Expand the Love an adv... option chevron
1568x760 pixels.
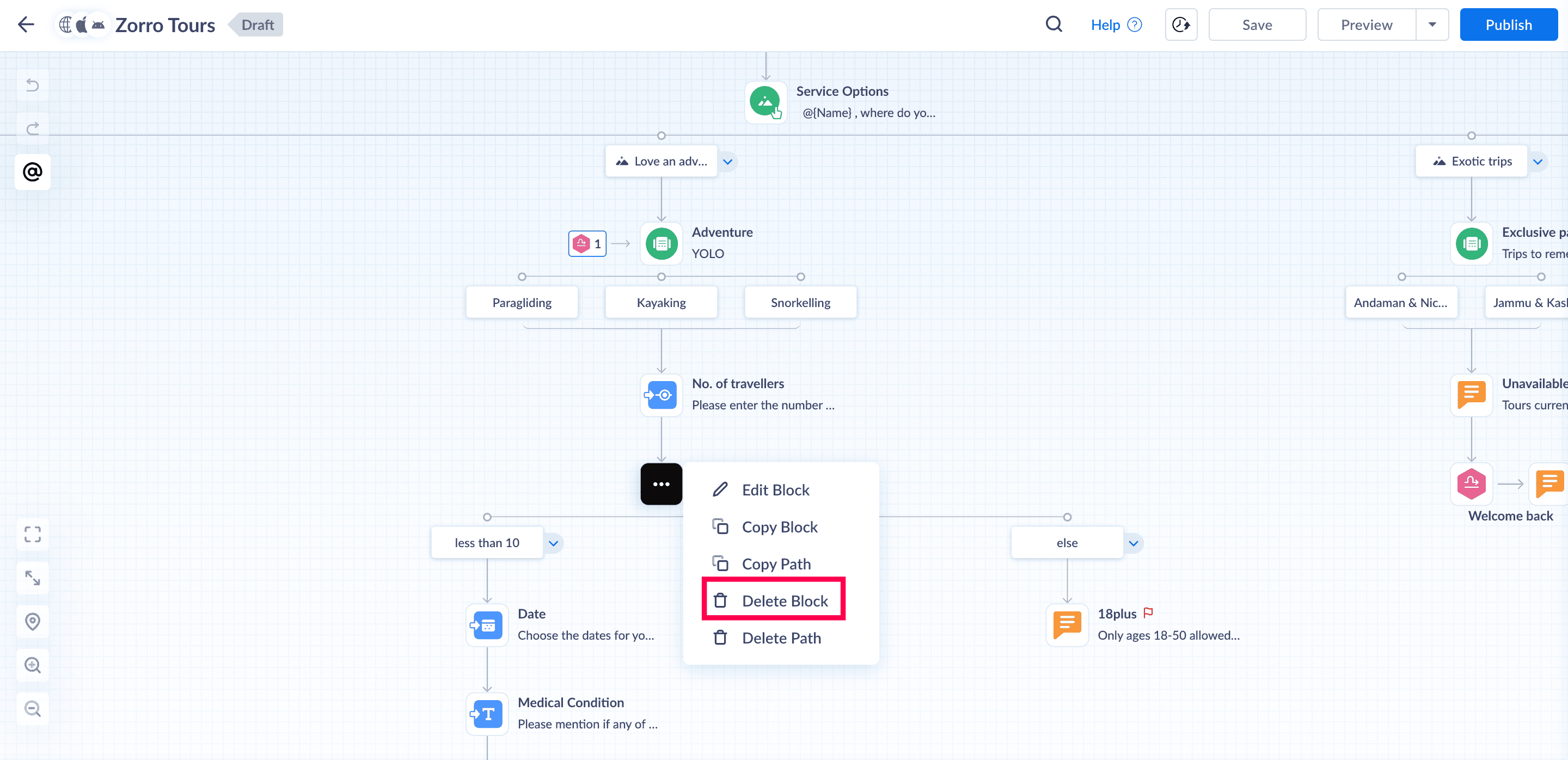point(727,162)
